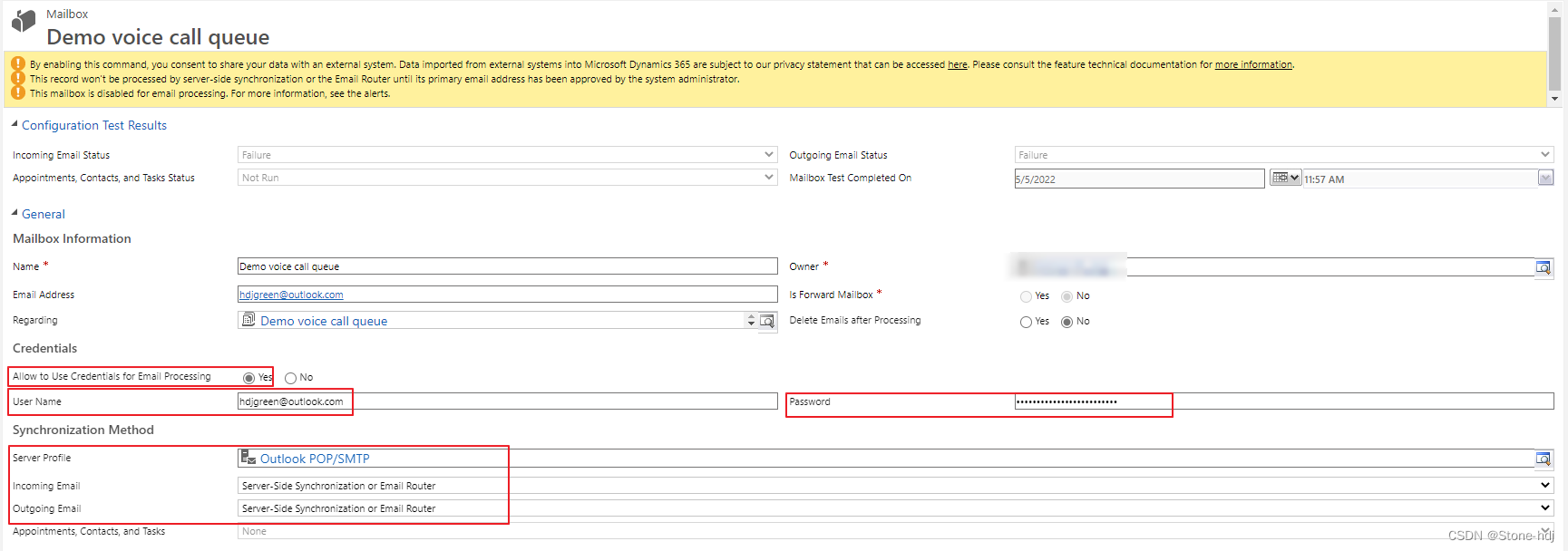Open the Server Profile lookup icon
Viewport: 1568px width, 551px height.
[x=1543, y=459]
